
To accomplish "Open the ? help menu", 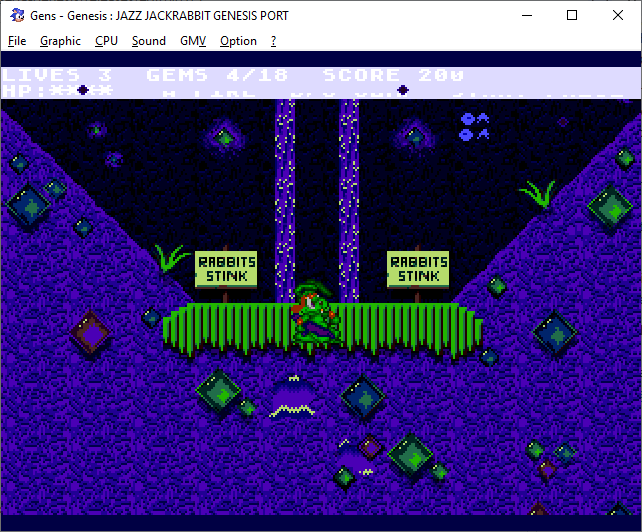I will click(274, 41).
